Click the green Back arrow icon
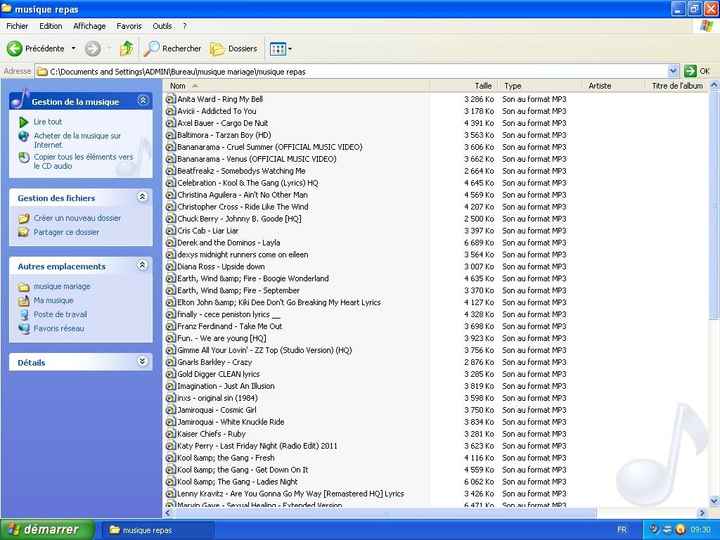Image resolution: width=720 pixels, height=540 pixels. tap(15, 48)
